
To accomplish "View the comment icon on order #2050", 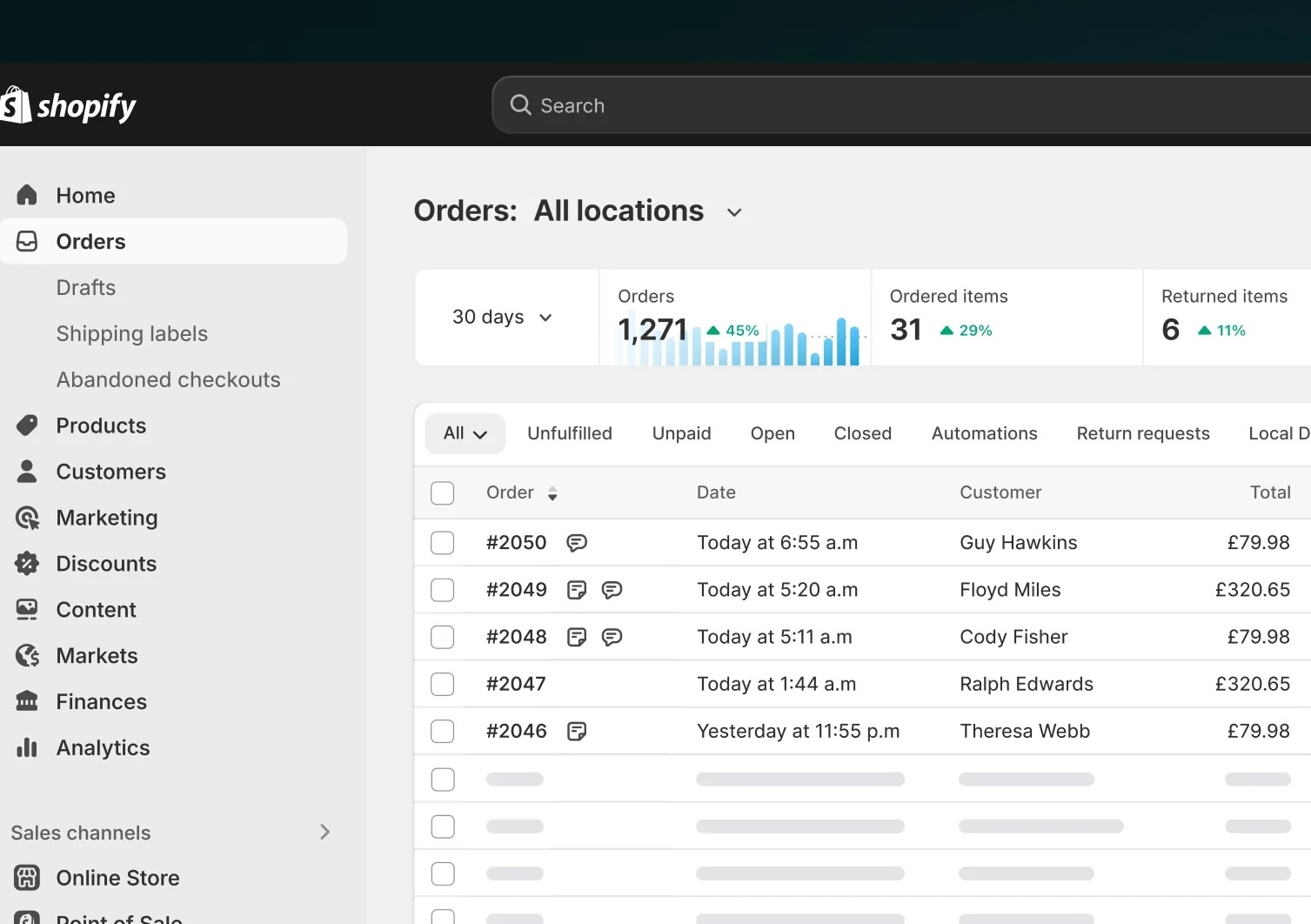I will coord(578,542).
